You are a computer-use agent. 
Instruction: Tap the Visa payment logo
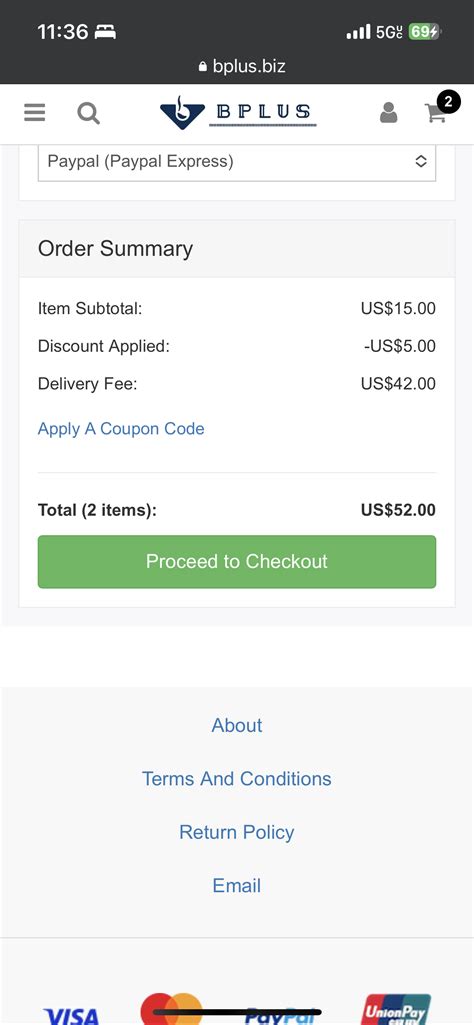[71, 1014]
